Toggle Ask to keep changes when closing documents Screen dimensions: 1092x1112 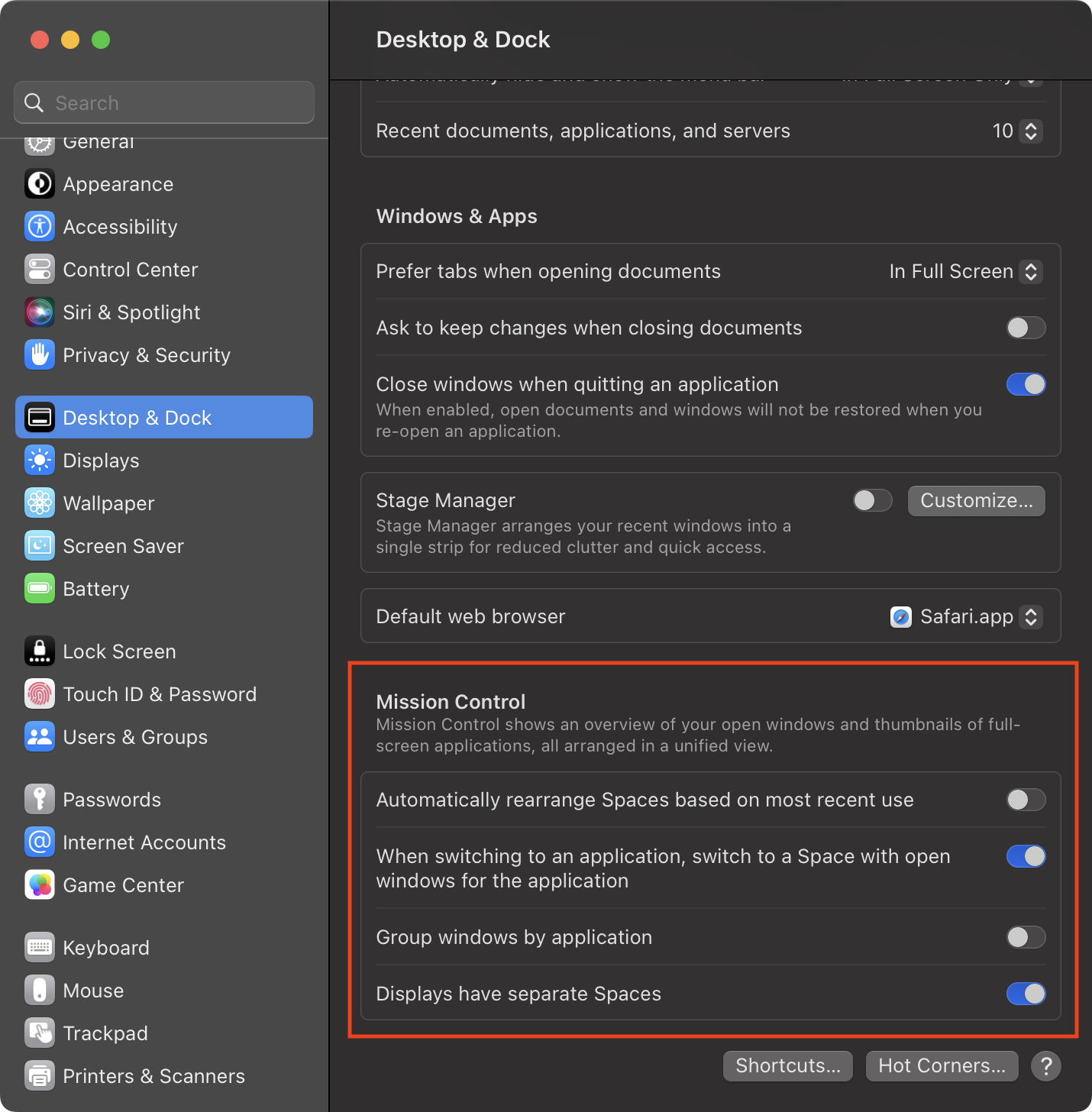click(1026, 328)
